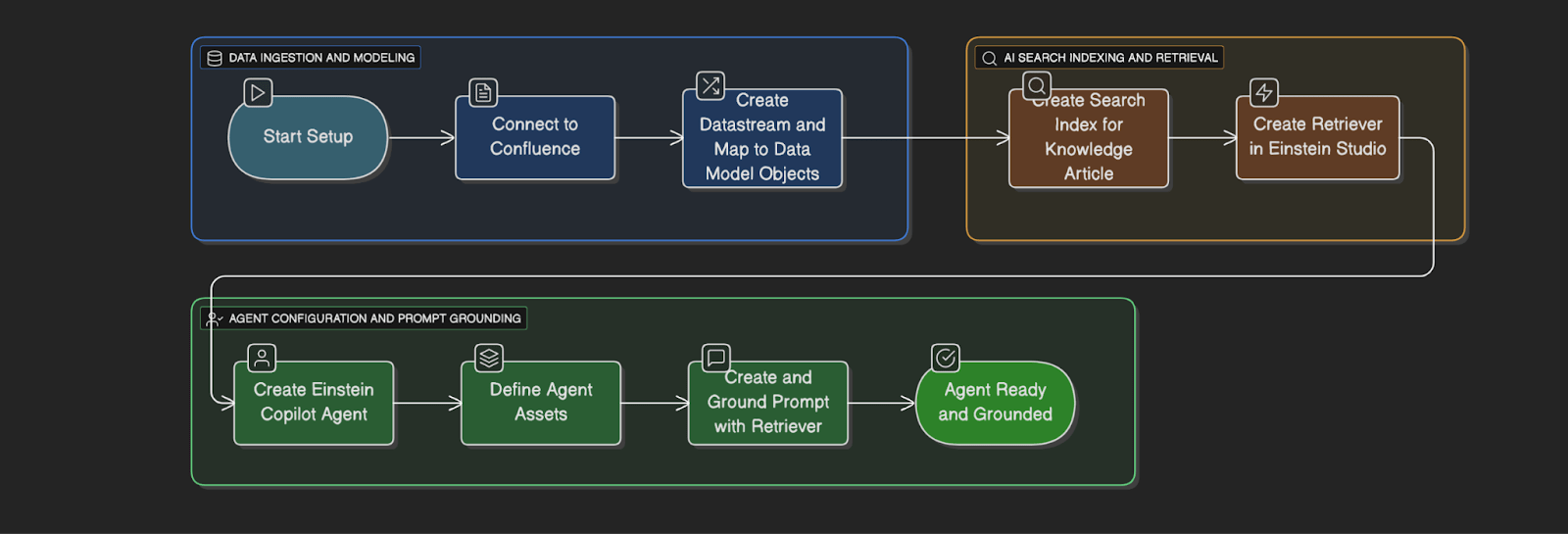Click the Create Datastream and Map node
The width and height of the screenshot is (1568, 534).
(762, 139)
